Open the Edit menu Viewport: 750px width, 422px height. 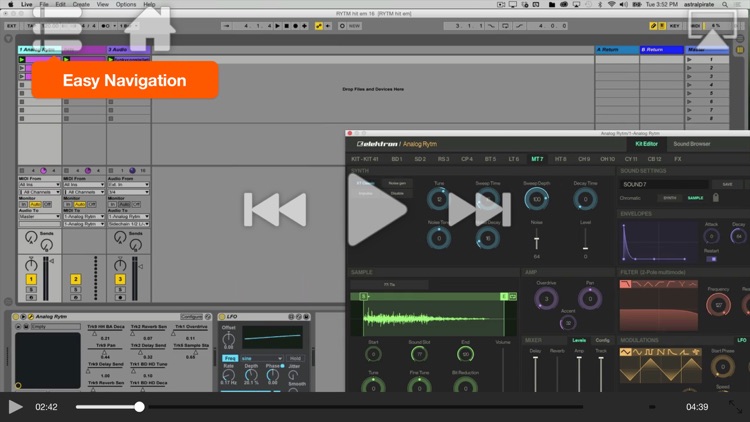[60, 4]
